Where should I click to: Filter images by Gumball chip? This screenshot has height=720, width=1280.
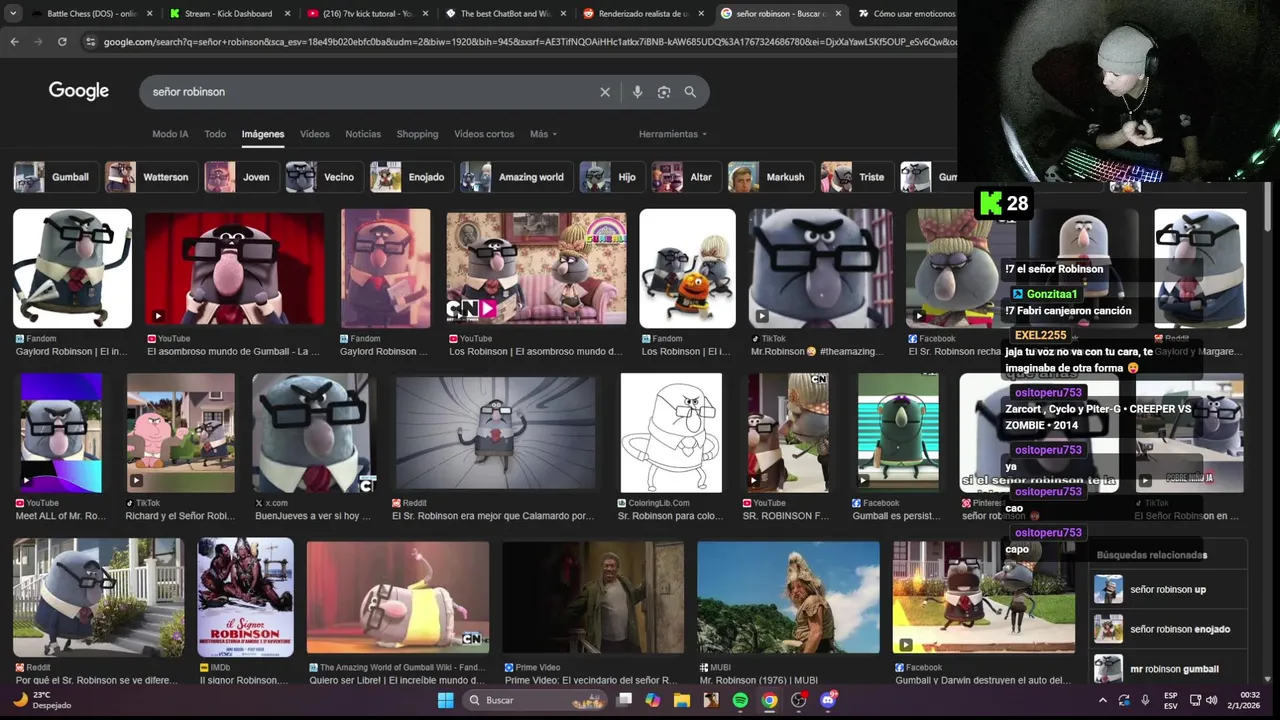(x=56, y=177)
